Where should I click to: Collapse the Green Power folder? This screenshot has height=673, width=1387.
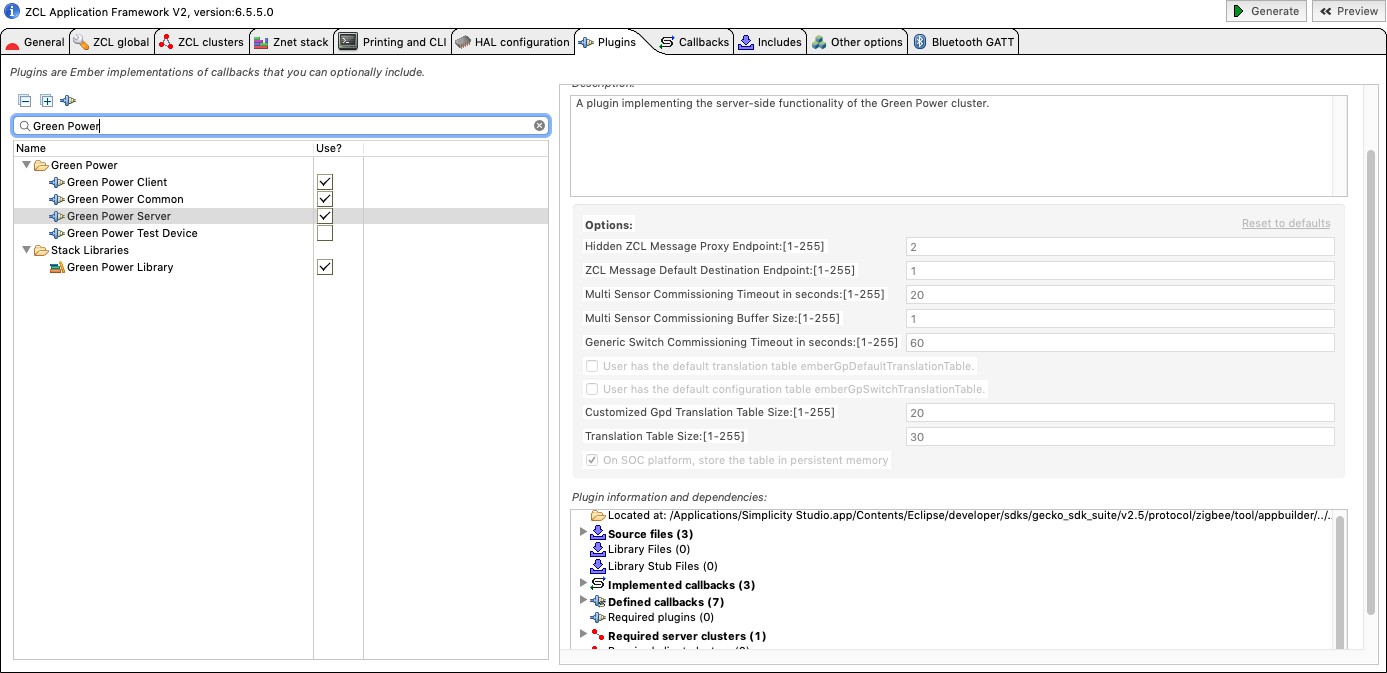[26, 165]
